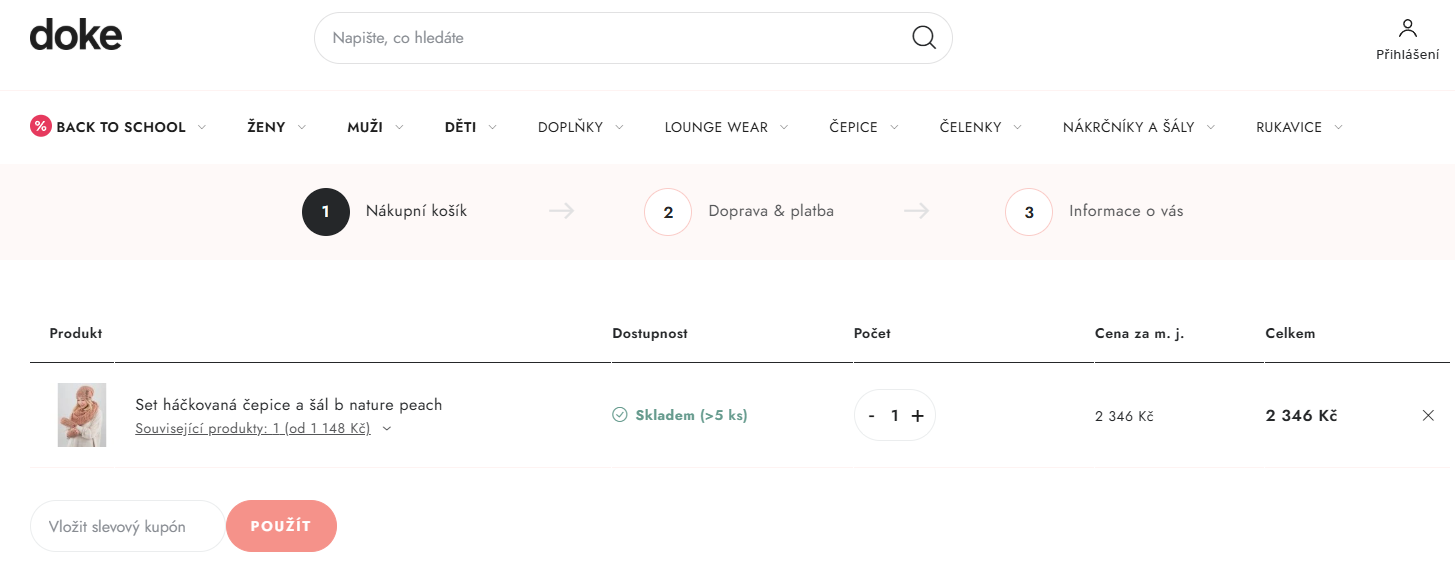Click the doke logo
Image resolution: width=1455 pixels, height=567 pixels.
point(76,35)
